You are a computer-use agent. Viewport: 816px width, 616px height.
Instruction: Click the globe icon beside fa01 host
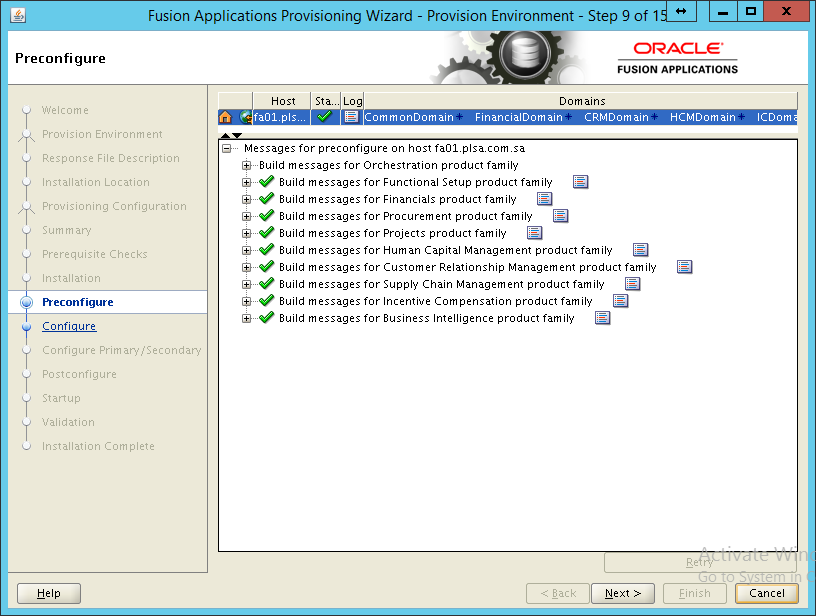(246, 117)
